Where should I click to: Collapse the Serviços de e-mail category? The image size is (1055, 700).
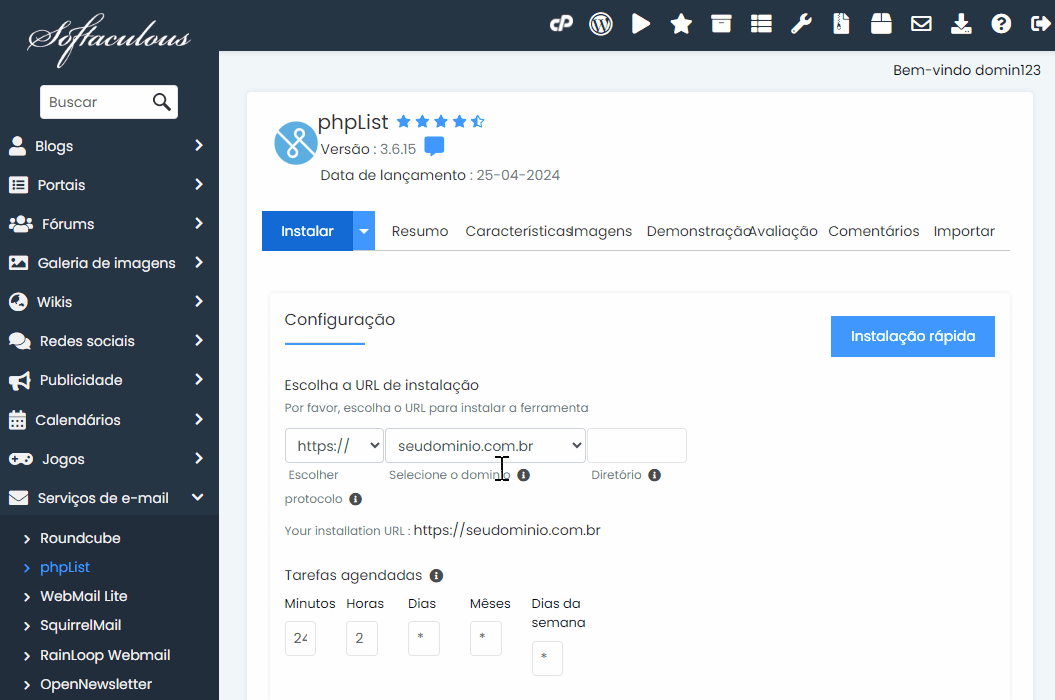(x=109, y=498)
